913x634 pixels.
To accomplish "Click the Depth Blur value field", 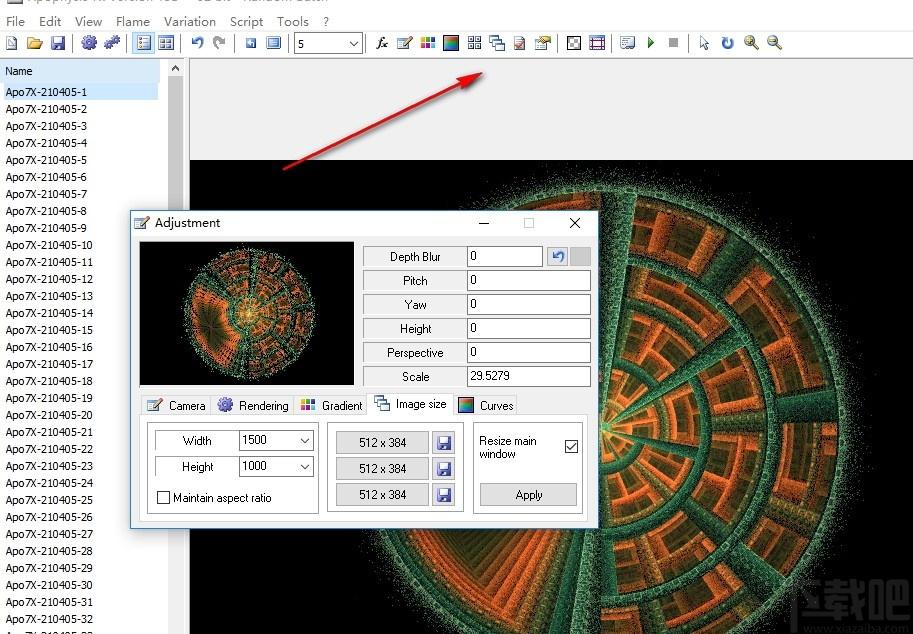I will tap(505, 256).
